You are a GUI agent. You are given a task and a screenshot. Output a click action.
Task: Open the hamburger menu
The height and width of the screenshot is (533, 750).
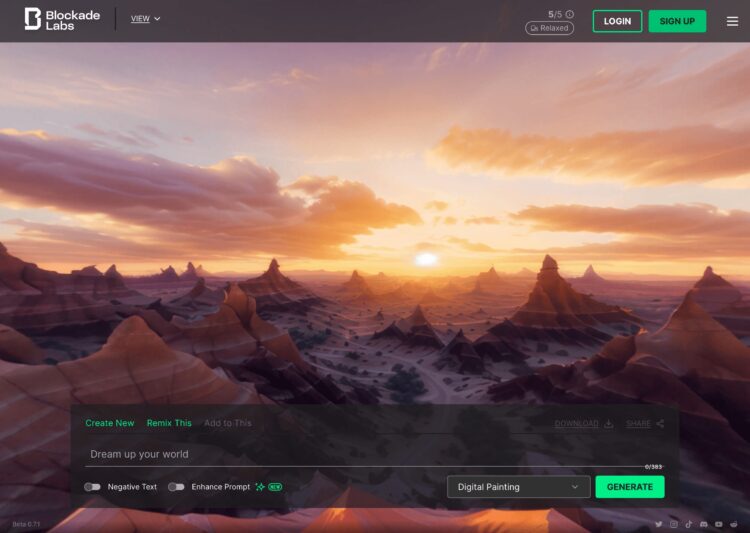[732, 21]
